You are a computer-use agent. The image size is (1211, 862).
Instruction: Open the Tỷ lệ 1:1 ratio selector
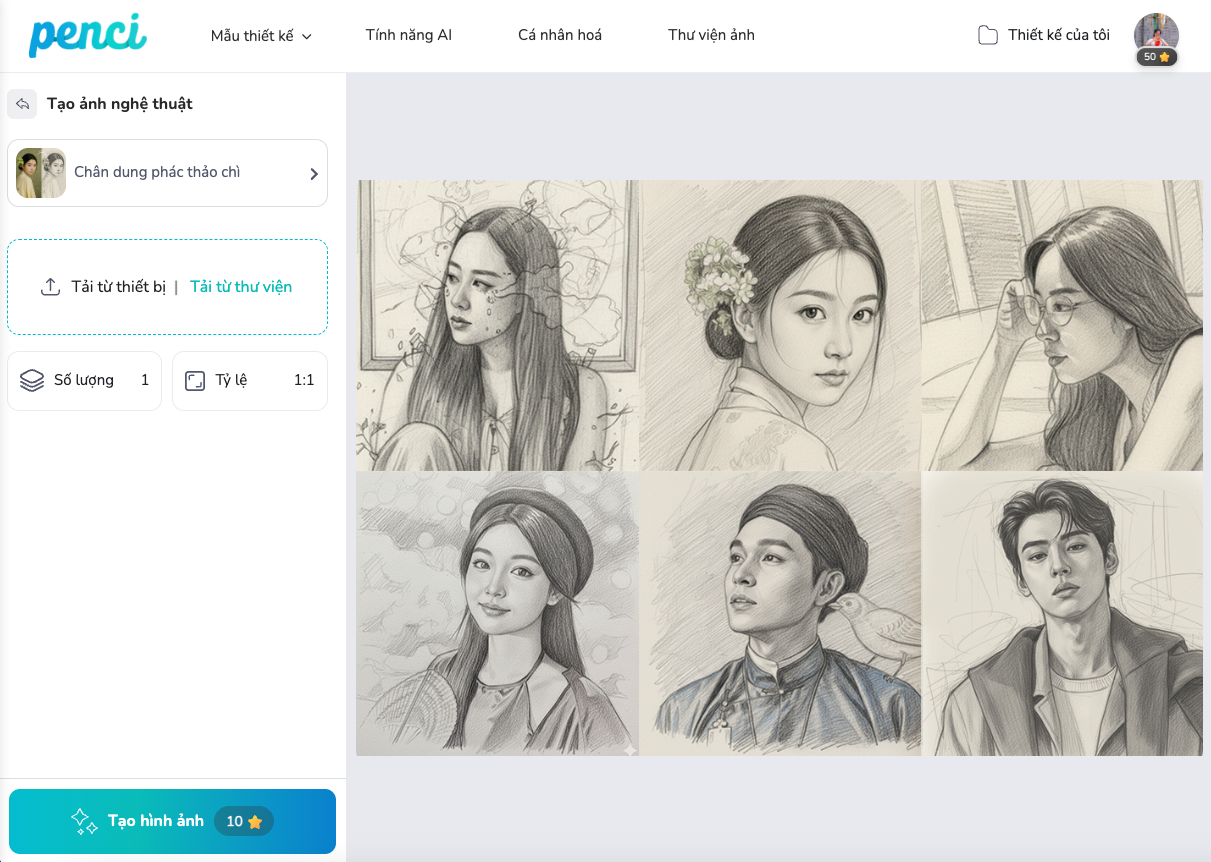point(250,381)
